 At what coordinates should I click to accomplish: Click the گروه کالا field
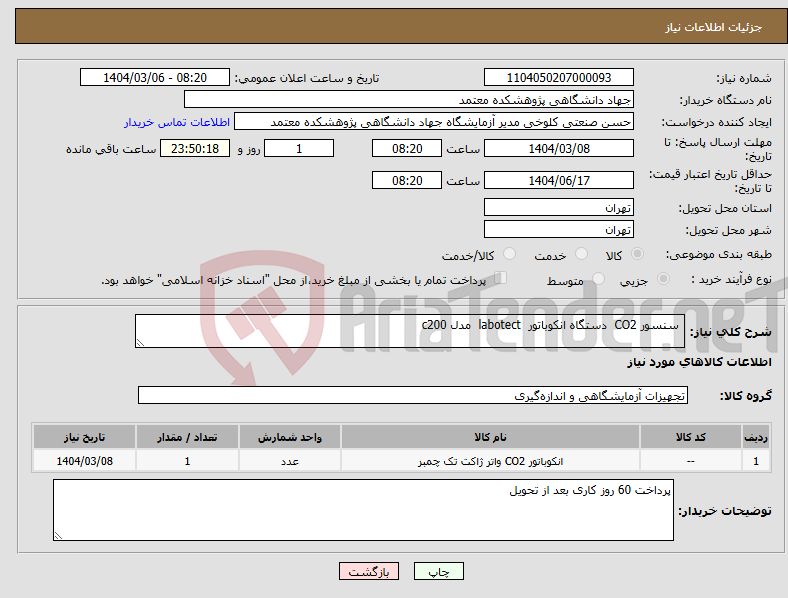[413, 395]
